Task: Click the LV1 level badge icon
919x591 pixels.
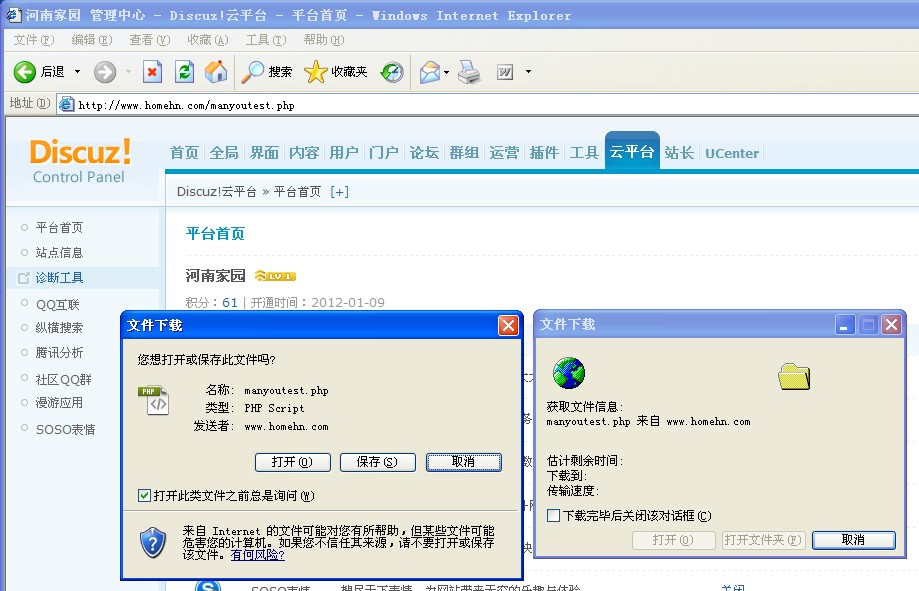Action: point(275,276)
